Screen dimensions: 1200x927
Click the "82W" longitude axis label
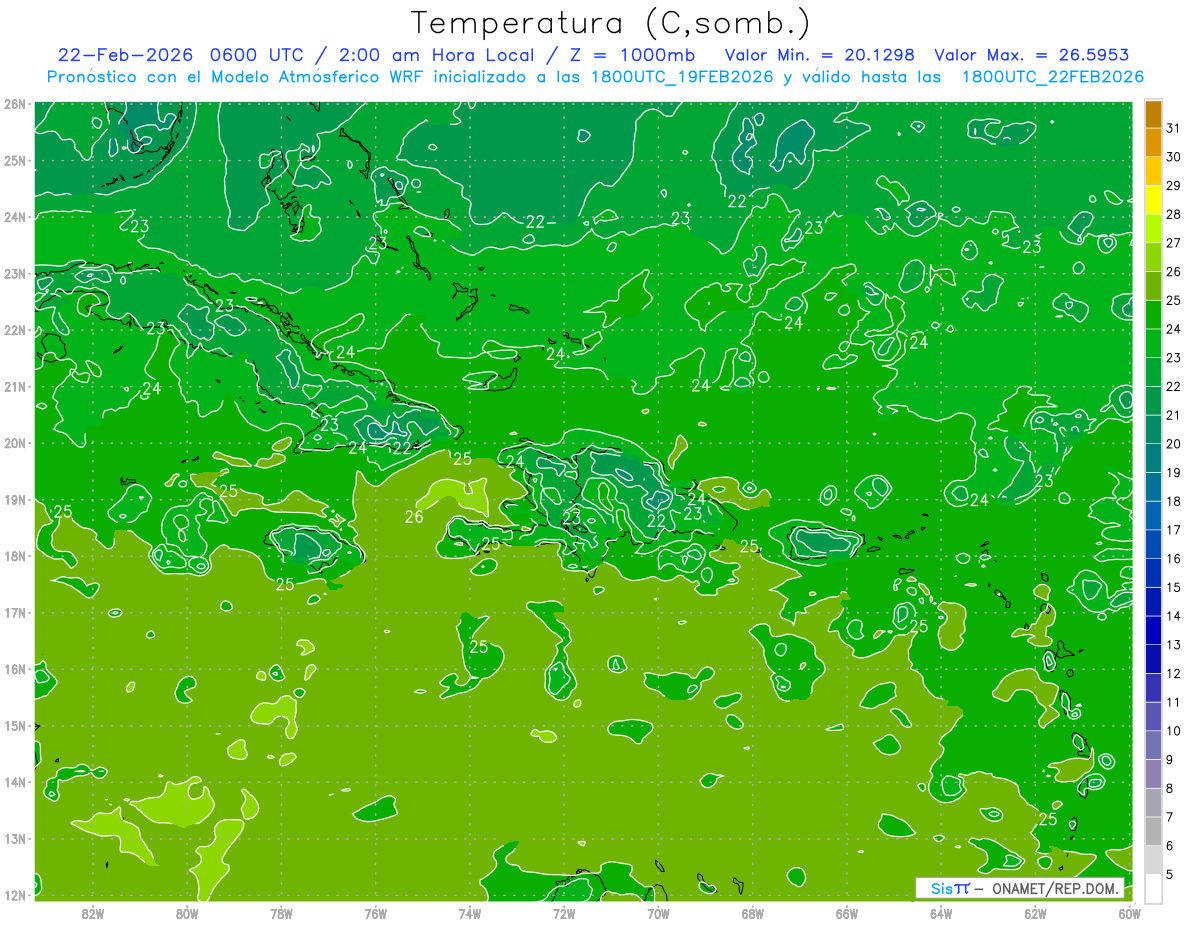pyautogui.click(x=93, y=913)
